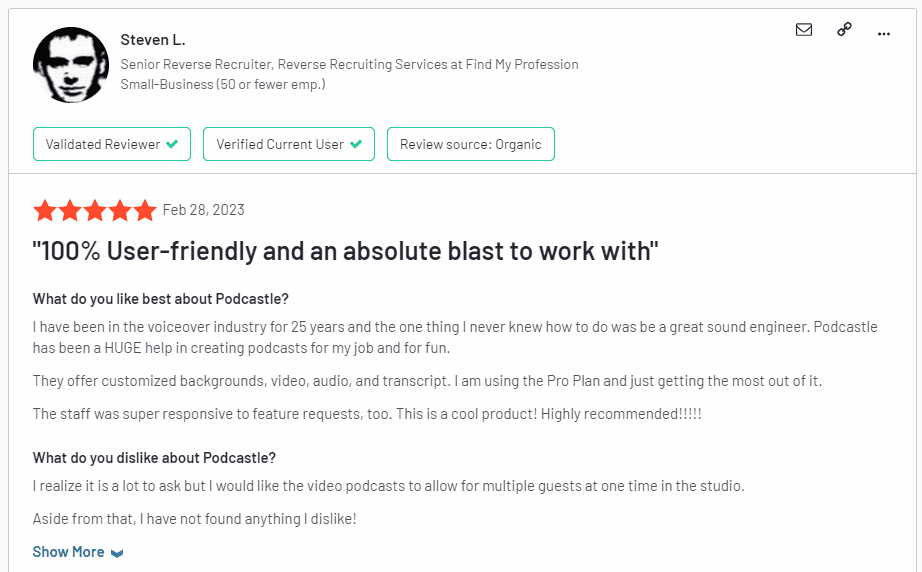Copy review link via chain icon
This screenshot has height=572, width=922.
(844, 29)
